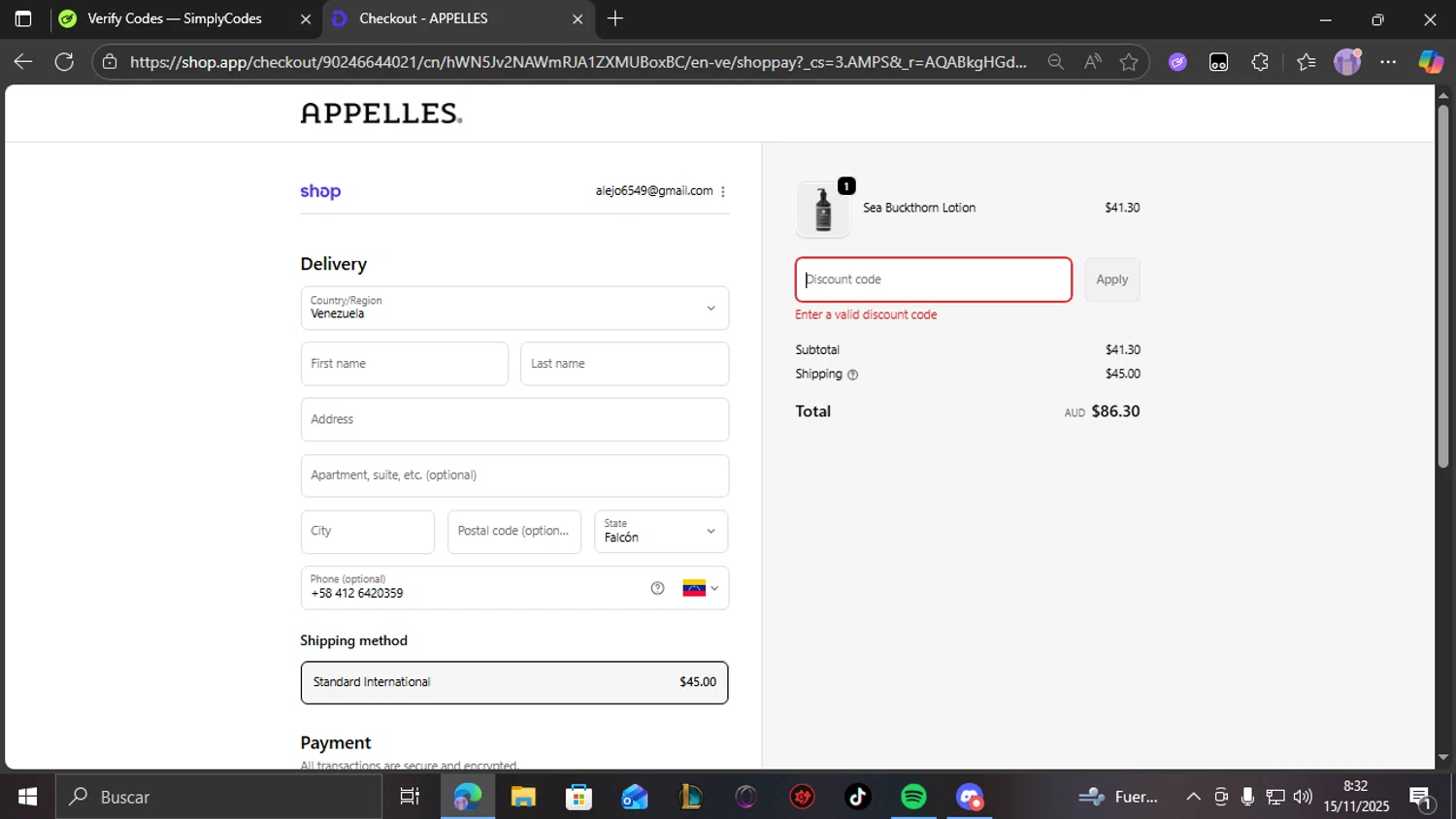
Task: Open the volume speaker tray icon
Action: [1303, 797]
